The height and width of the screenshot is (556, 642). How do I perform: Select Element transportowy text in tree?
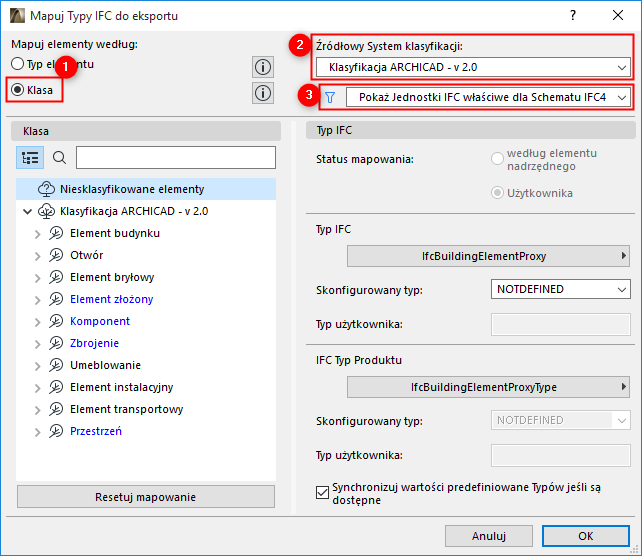(127, 409)
